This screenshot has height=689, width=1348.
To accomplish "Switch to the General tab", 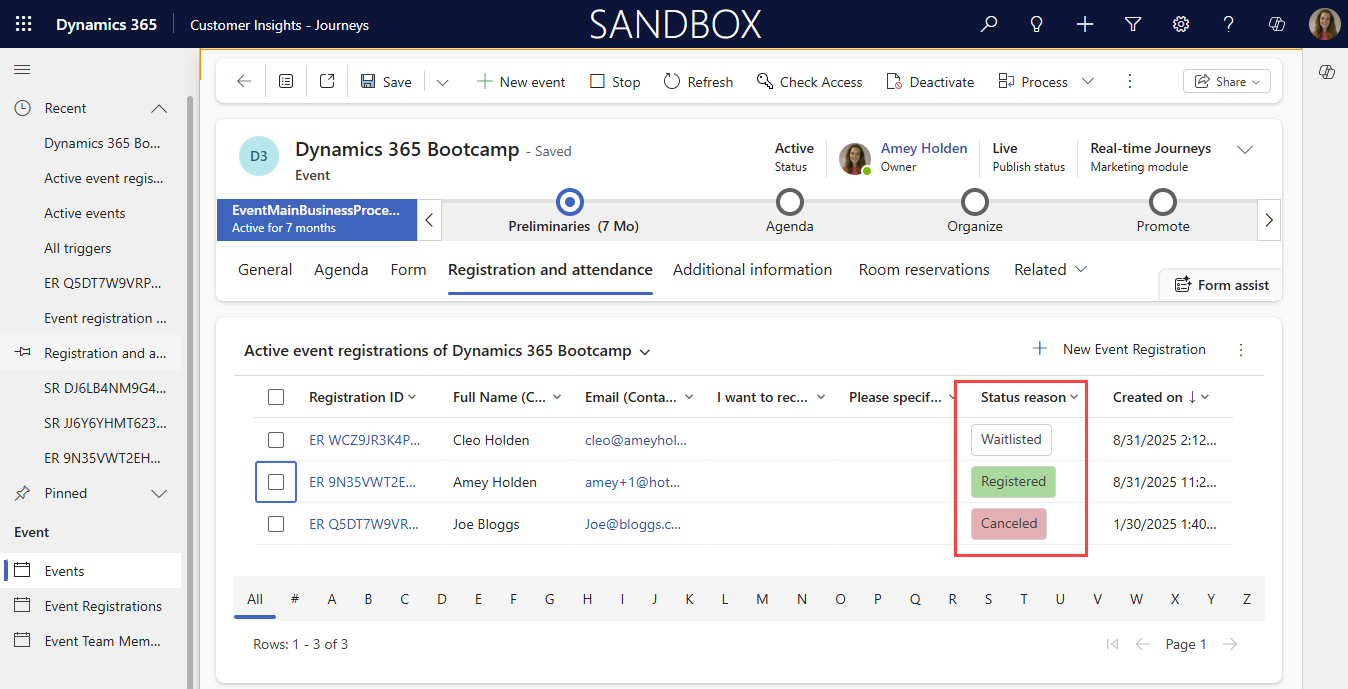I will tap(265, 270).
